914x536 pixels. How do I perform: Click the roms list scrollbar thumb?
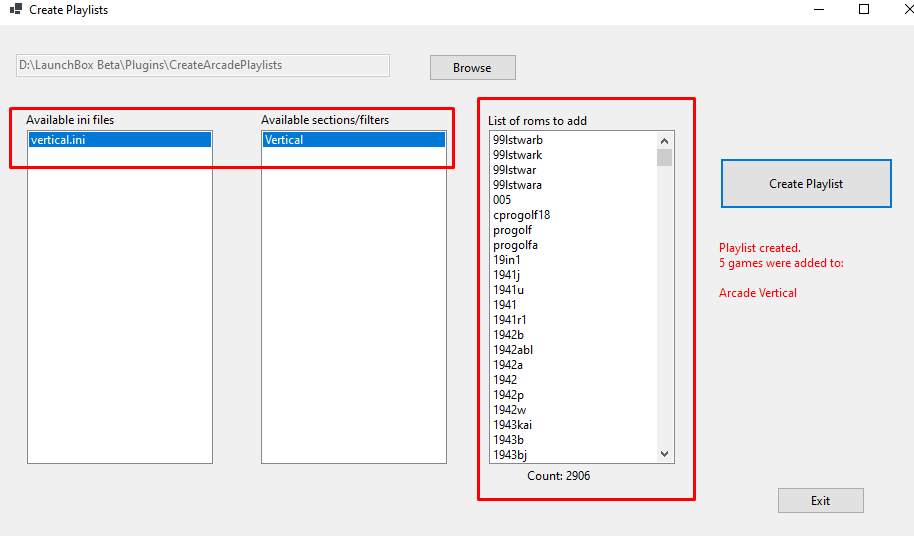[x=665, y=157]
